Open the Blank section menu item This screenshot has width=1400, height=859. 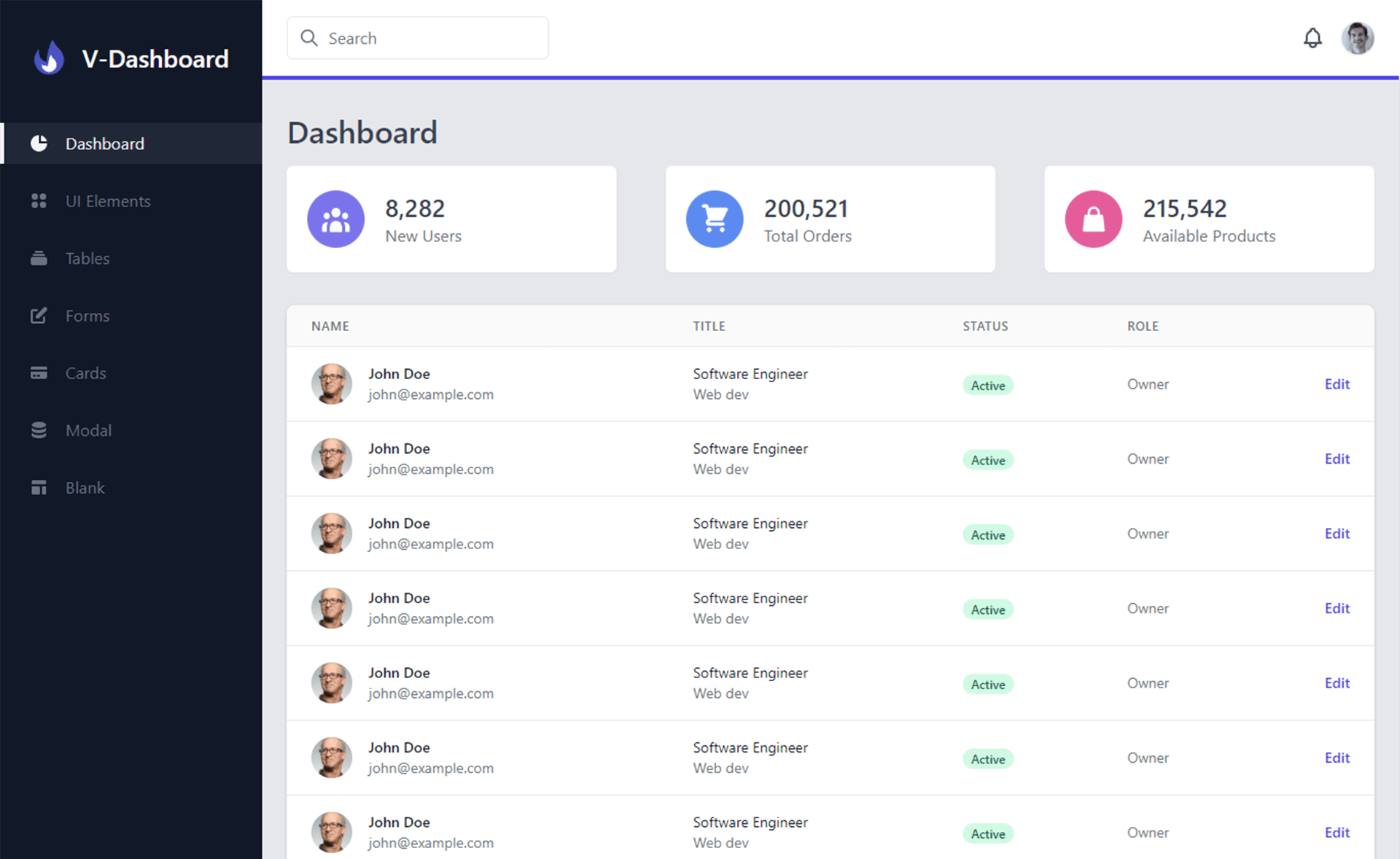click(x=87, y=487)
